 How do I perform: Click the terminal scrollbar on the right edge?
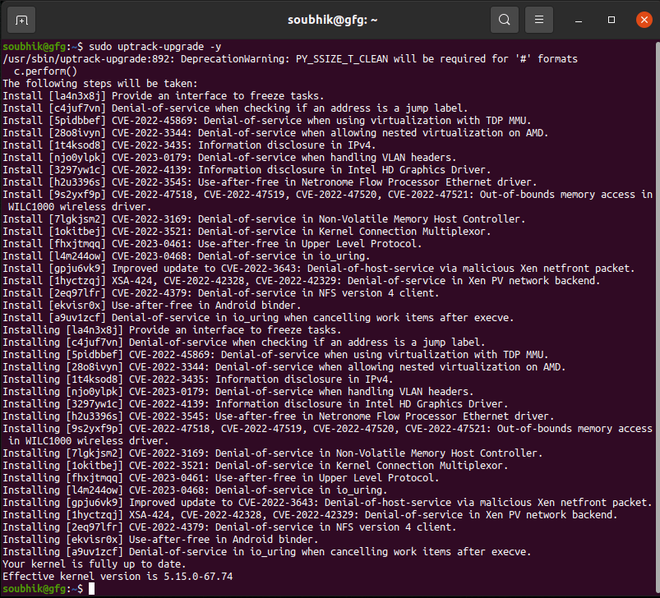[x=657, y=316]
